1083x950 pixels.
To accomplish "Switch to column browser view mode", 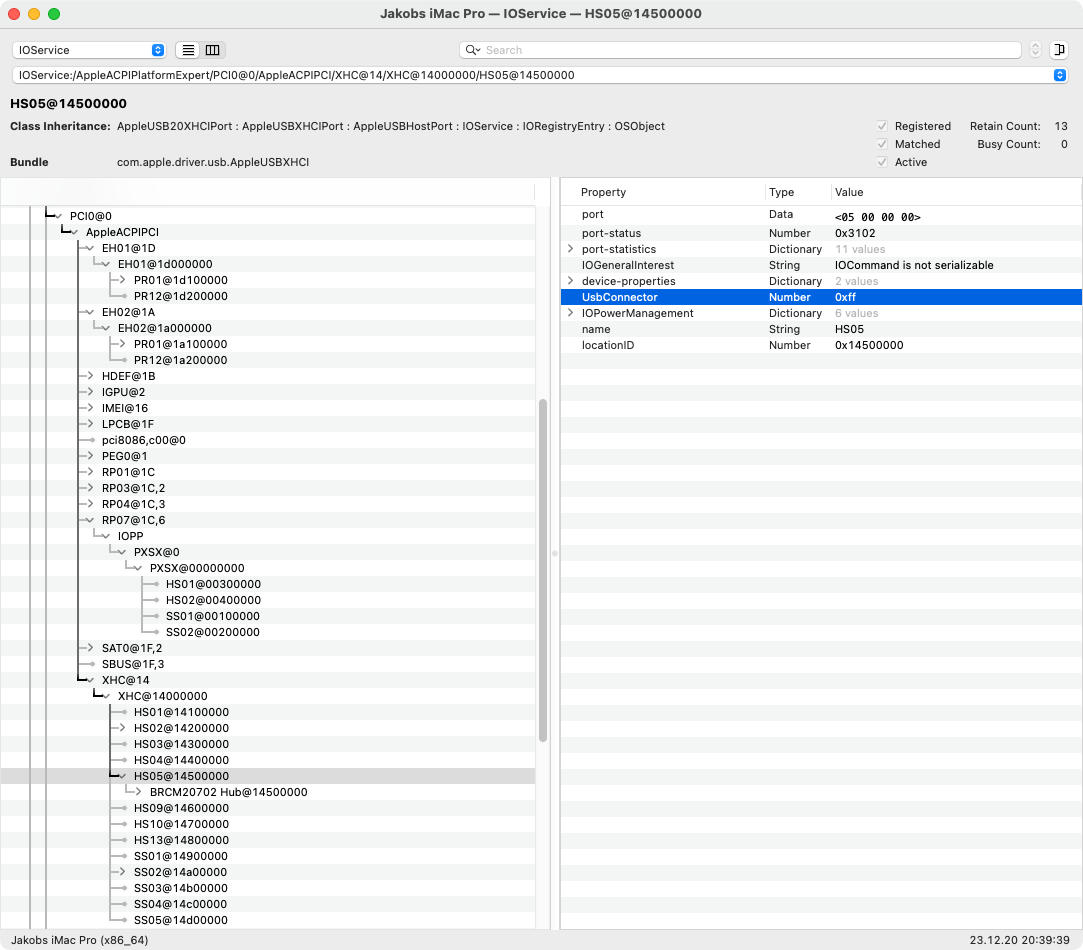I will point(212,50).
